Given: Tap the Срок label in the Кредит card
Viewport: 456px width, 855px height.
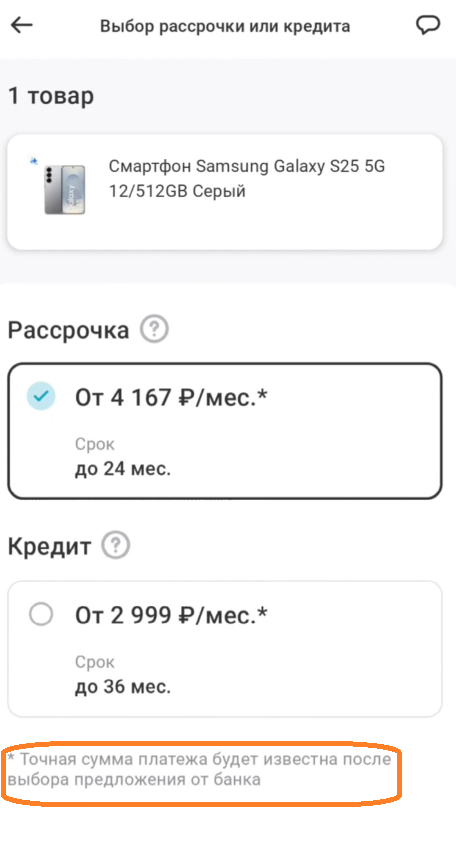Looking at the screenshot, I should click(x=95, y=663).
